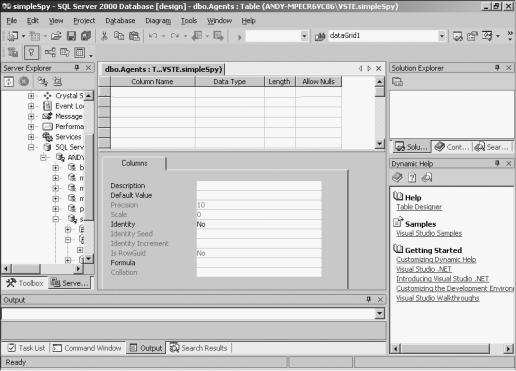The height and width of the screenshot is (371, 516).
Task: Click the Redo toolbar icon
Action: pyautogui.click(x=175, y=36)
